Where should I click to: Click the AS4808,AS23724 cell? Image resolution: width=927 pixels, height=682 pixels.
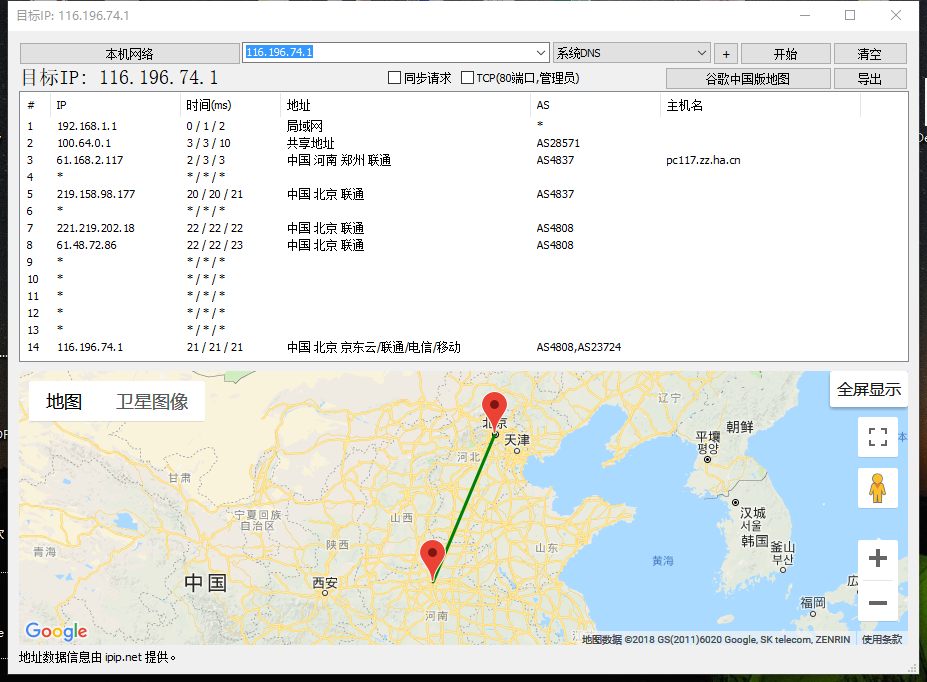[579, 347]
